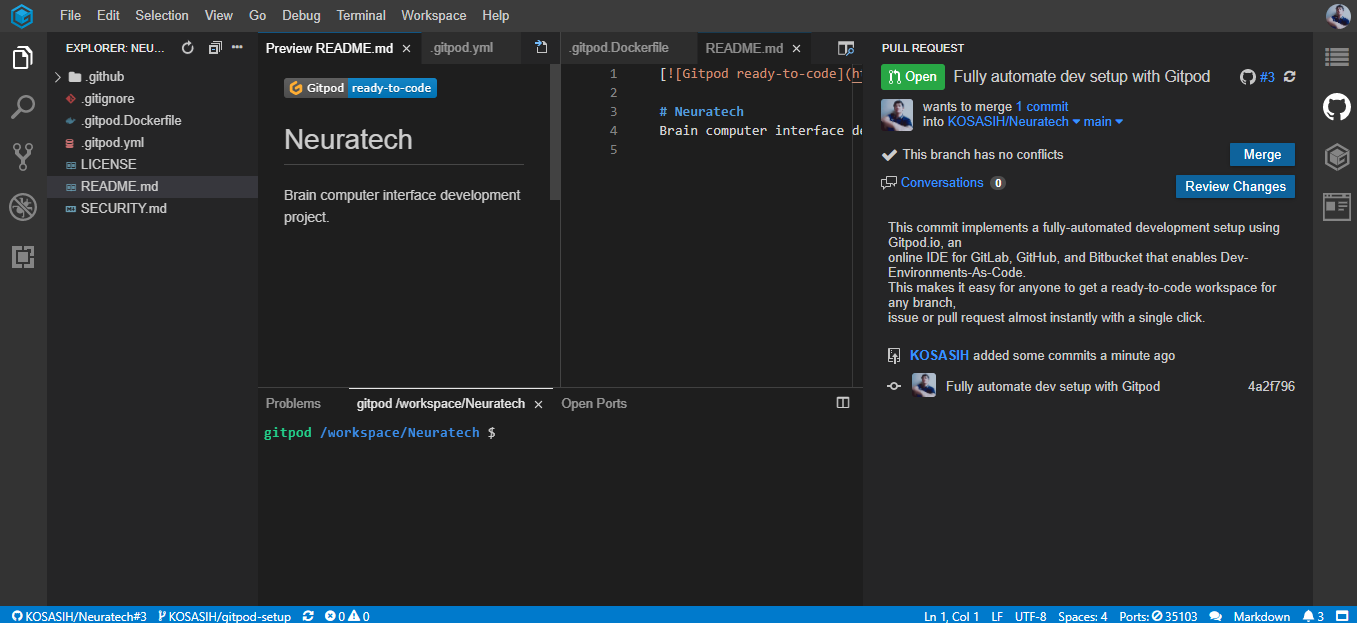Select SECURITY.md in explorer
The width and height of the screenshot is (1357, 623).
click(x=152, y=208)
